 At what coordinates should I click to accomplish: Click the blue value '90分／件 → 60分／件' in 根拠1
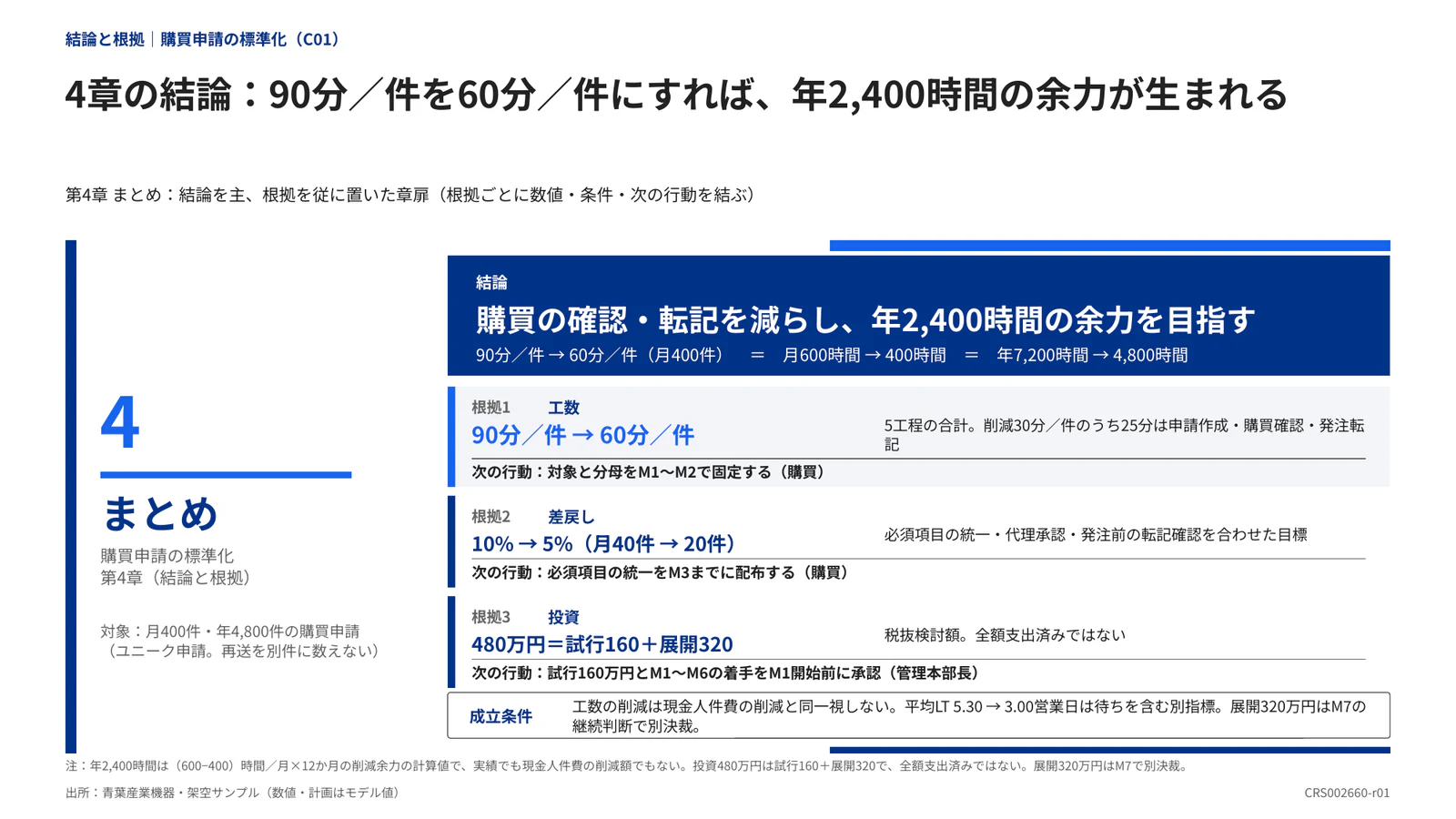pos(582,435)
